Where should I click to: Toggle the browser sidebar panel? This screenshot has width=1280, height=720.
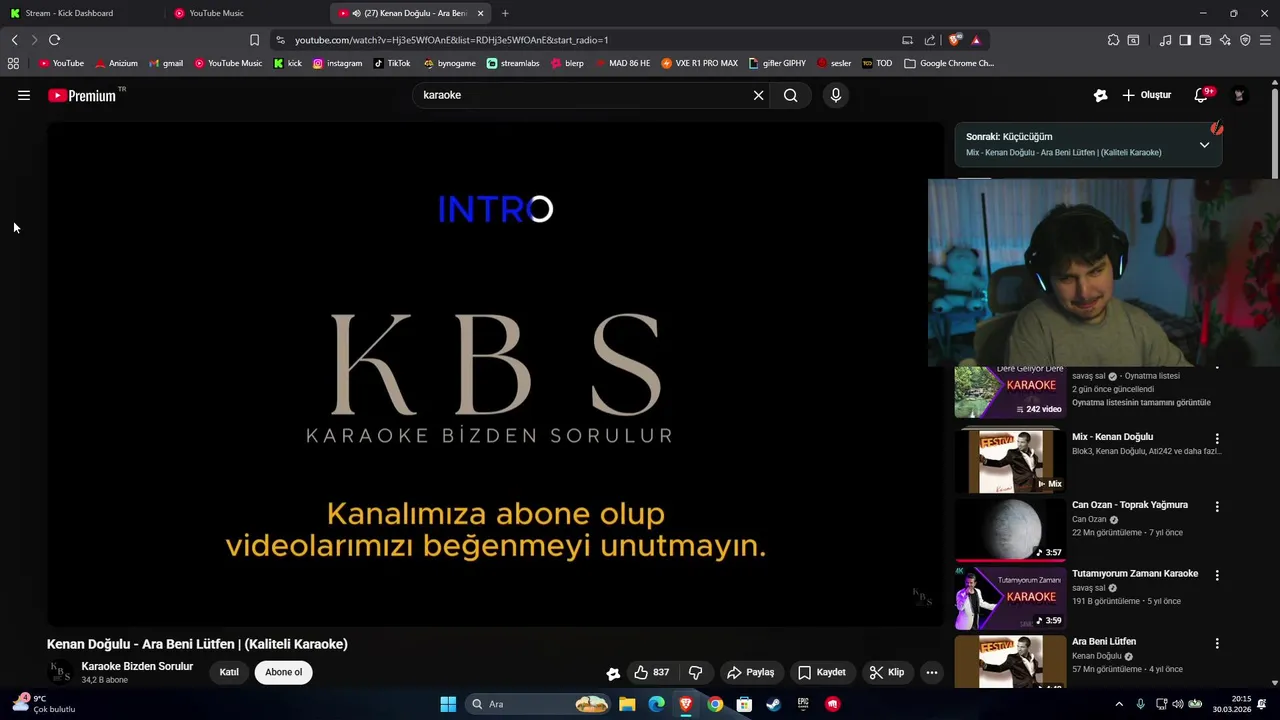click(1185, 40)
